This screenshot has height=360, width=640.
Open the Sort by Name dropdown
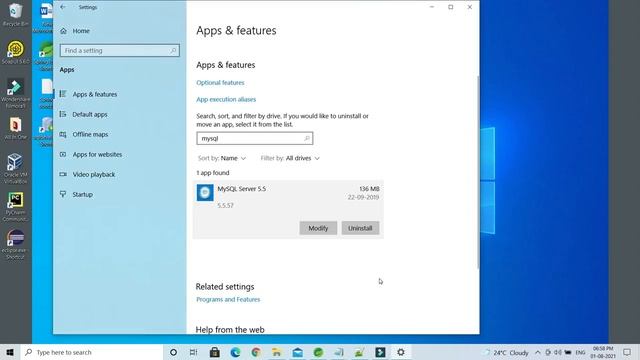(x=222, y=158)
